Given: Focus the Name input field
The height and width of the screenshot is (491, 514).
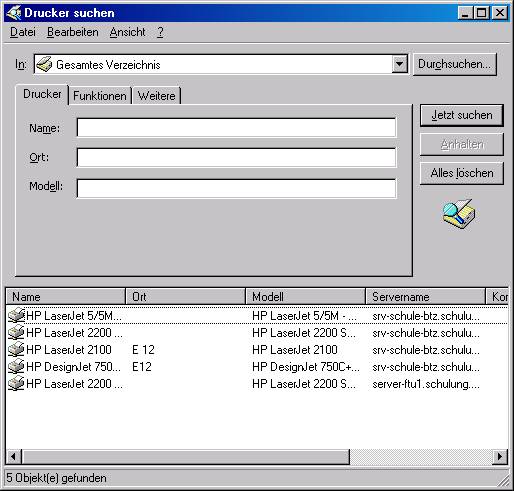Looking at the screenshot, I should coord(236,127).
